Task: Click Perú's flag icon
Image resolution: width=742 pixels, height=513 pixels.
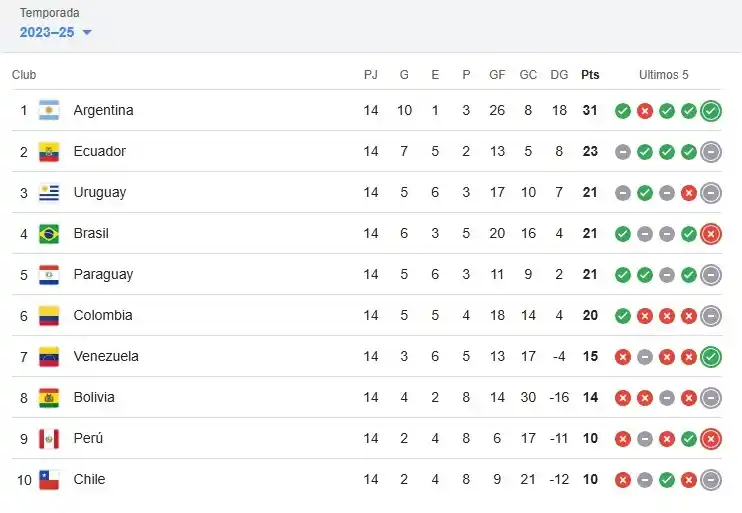Action: tap(49, 438)
